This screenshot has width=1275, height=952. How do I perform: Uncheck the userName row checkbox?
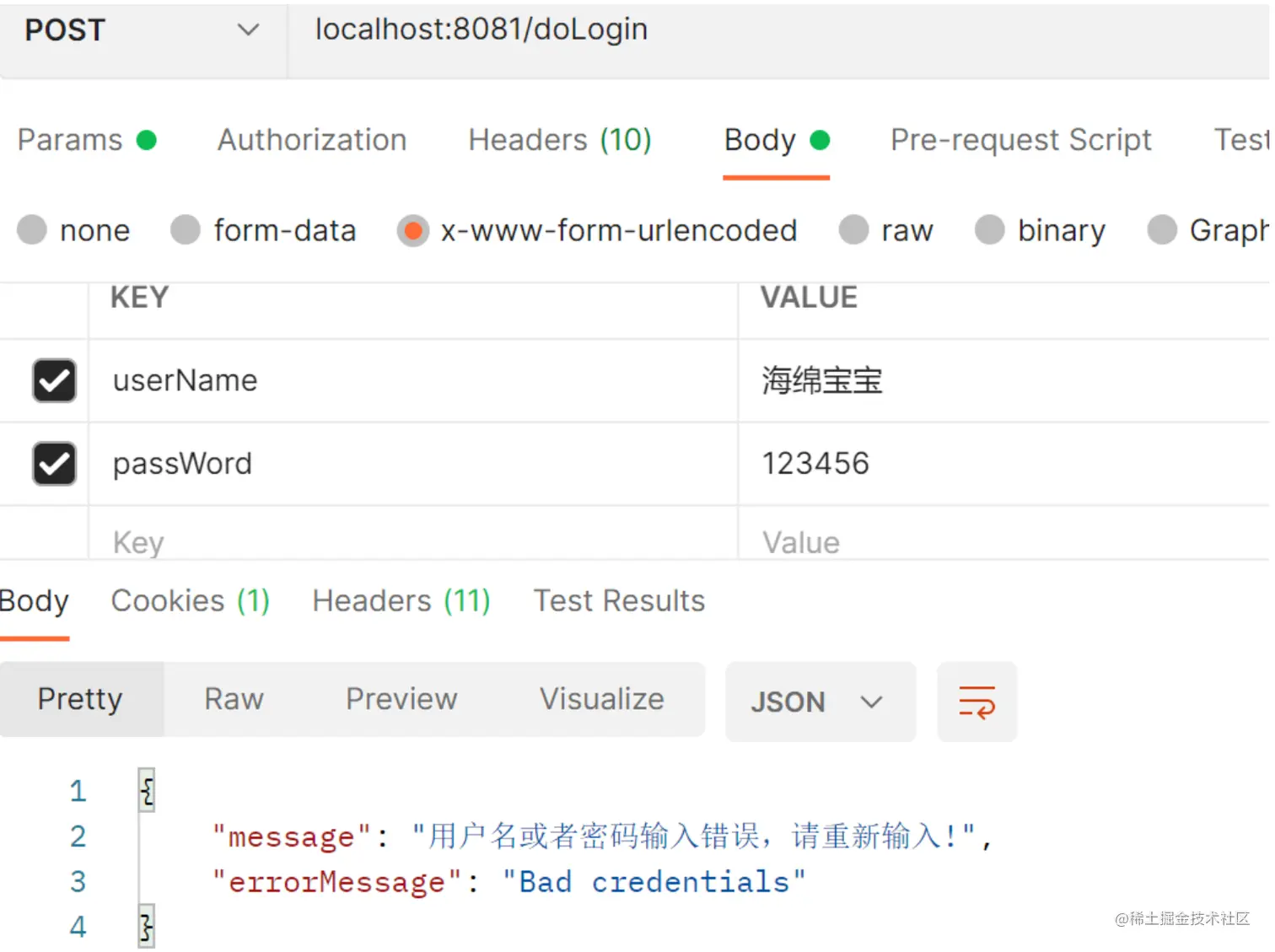click(x=54, y=380)
